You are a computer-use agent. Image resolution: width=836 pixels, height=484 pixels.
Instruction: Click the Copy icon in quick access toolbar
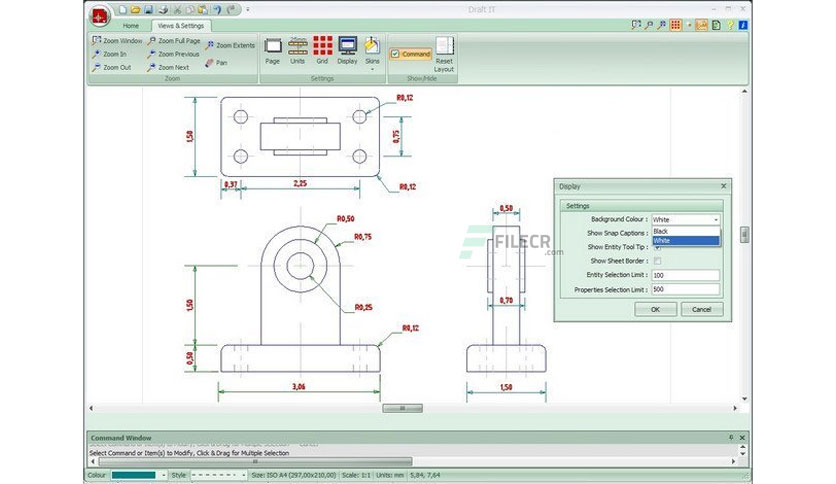pyautogui.click(x=190, y=10)
